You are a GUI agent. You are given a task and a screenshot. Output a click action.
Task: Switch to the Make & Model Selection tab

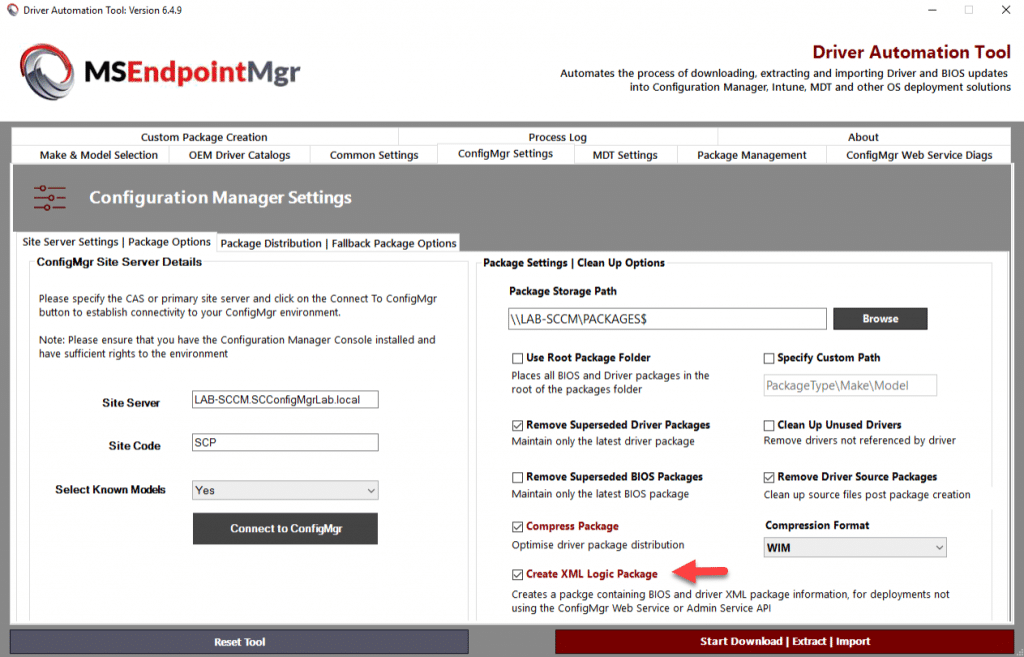coord(99,155)
